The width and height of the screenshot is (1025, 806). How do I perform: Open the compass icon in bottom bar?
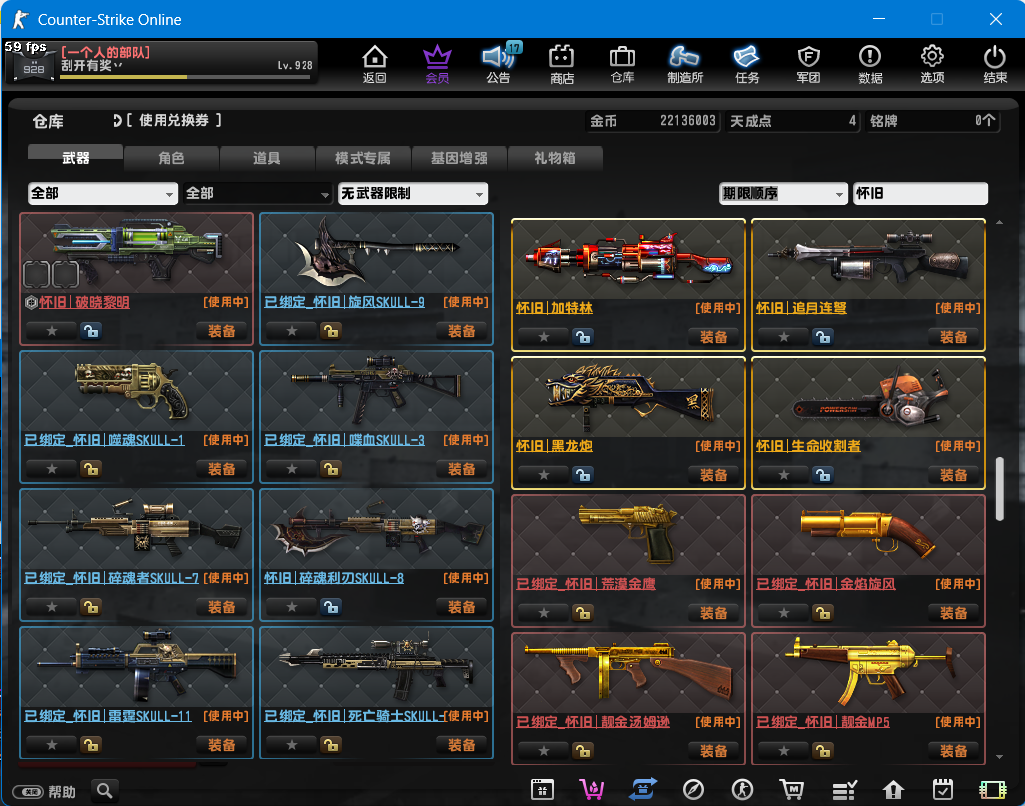(693, 790)
